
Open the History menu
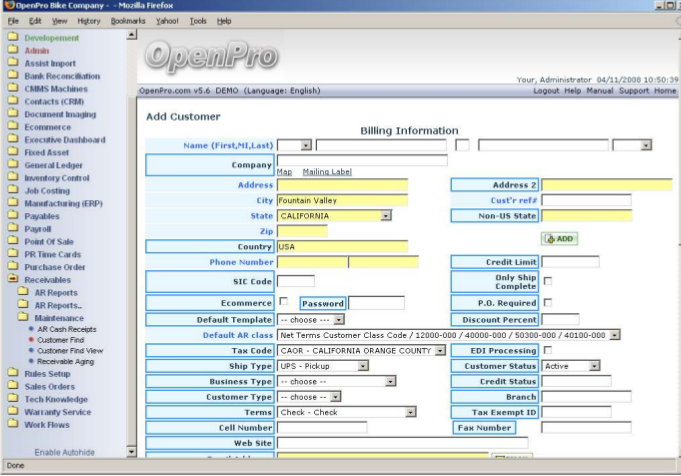89,20
